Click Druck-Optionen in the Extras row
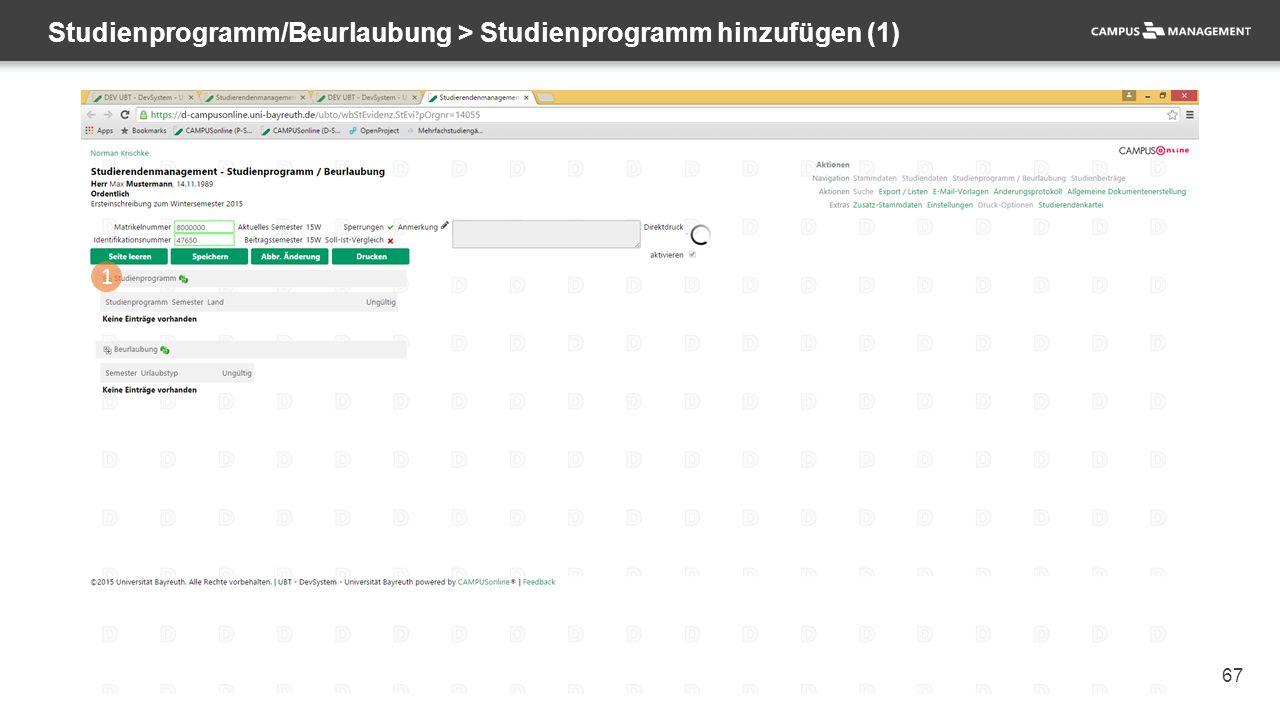Screen dimensions: 1280x720 (x=1005, y=205)
